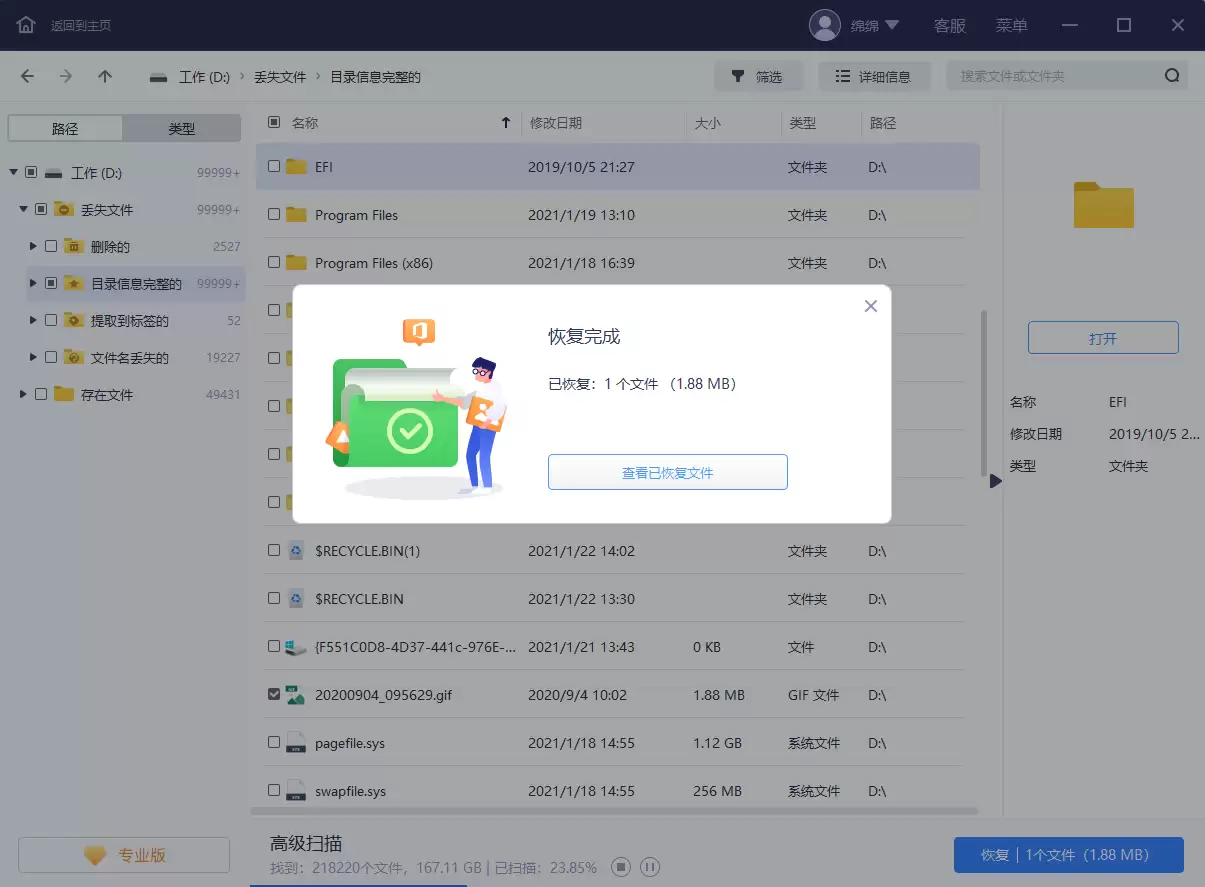
Task: Click the 打开 button for EFI
Action: (x=1103, y=337)
